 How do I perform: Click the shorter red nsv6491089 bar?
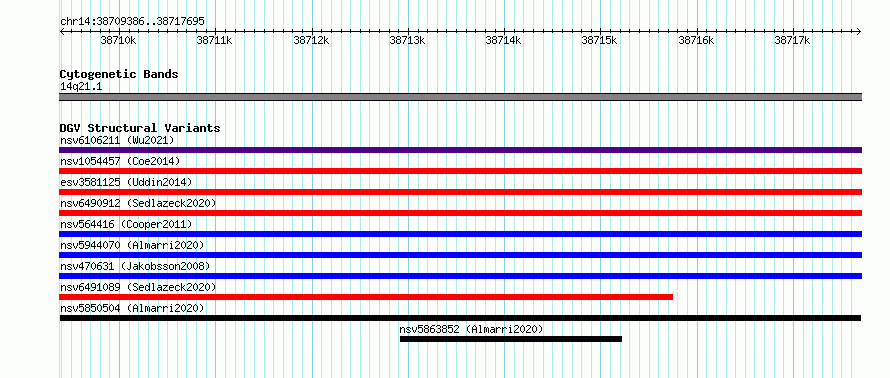366,297
